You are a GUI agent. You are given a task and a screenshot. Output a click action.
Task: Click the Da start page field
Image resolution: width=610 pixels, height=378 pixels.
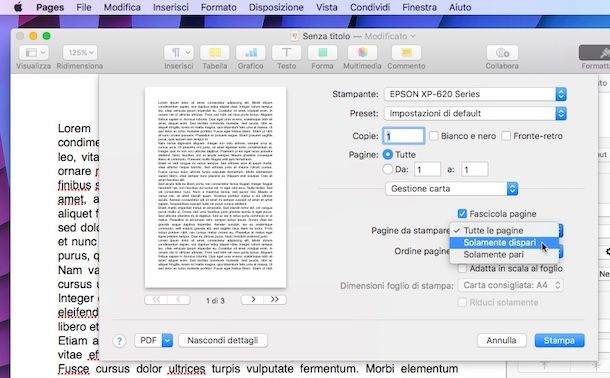point(427,170)
